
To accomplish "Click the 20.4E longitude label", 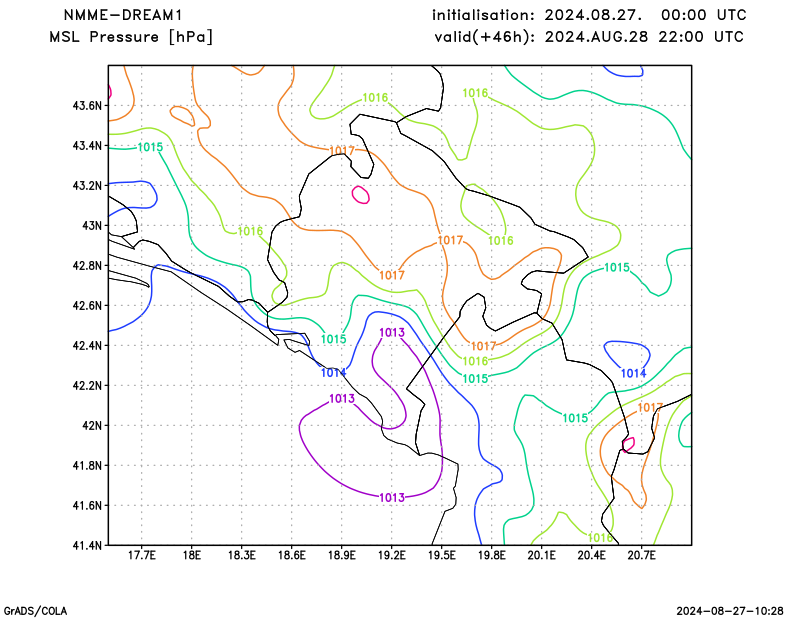I will pos(591,555).
